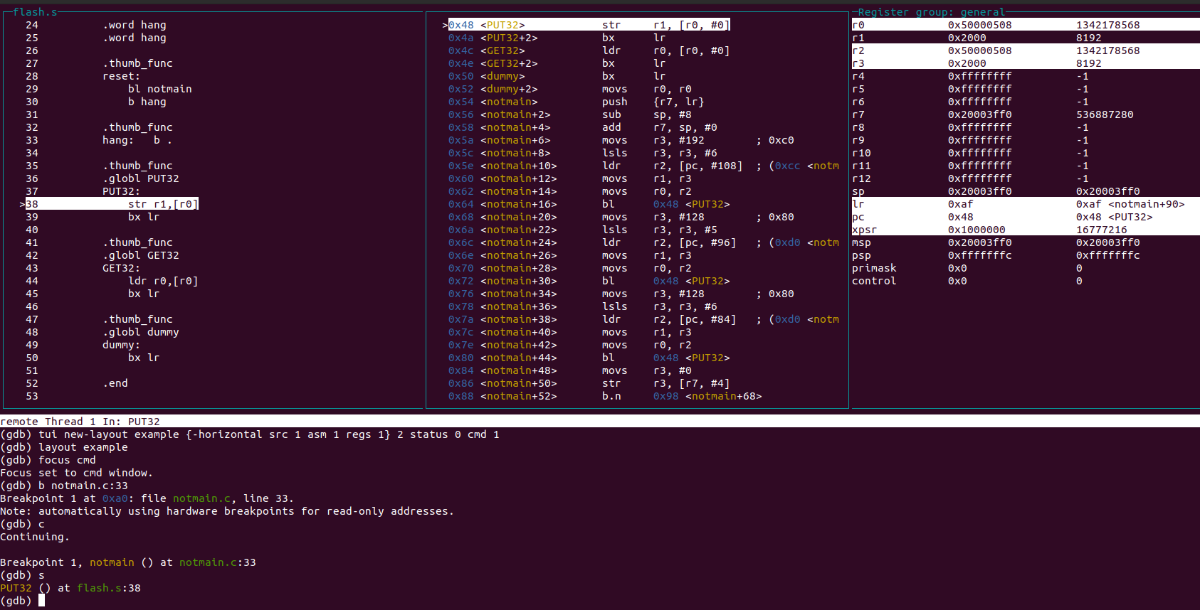Click 'bl 0x48 <PUT32>' at address 0x64
1200x610 pixels.
665,204
